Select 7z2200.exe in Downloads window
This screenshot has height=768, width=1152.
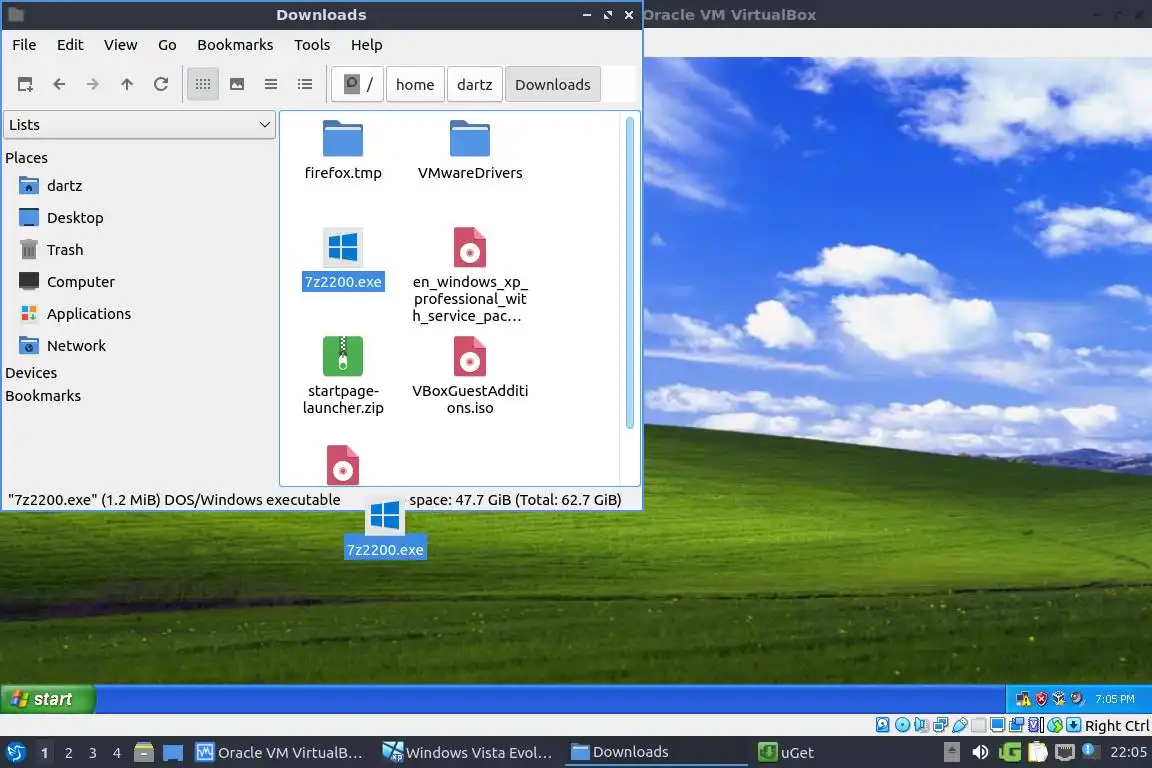[x=343, y=259]
